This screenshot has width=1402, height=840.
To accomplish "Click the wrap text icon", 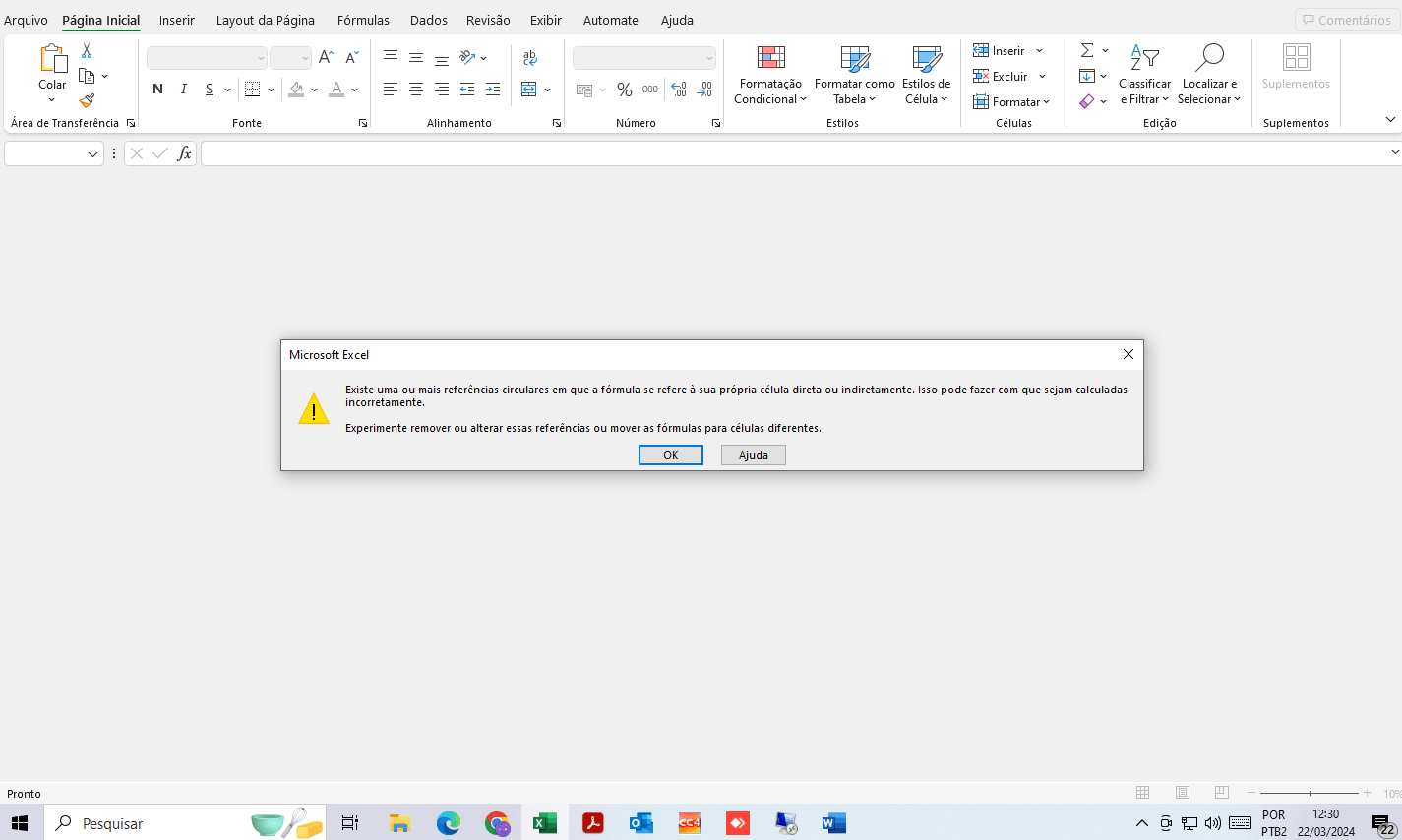I will (530, 58).
